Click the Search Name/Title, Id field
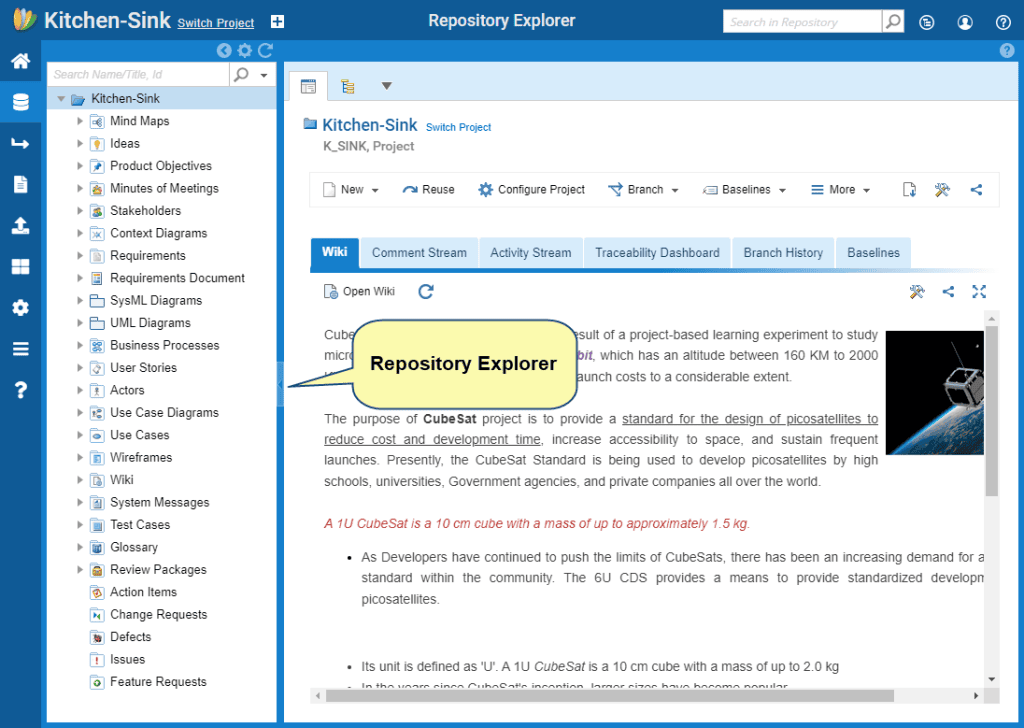 (139, 74)
